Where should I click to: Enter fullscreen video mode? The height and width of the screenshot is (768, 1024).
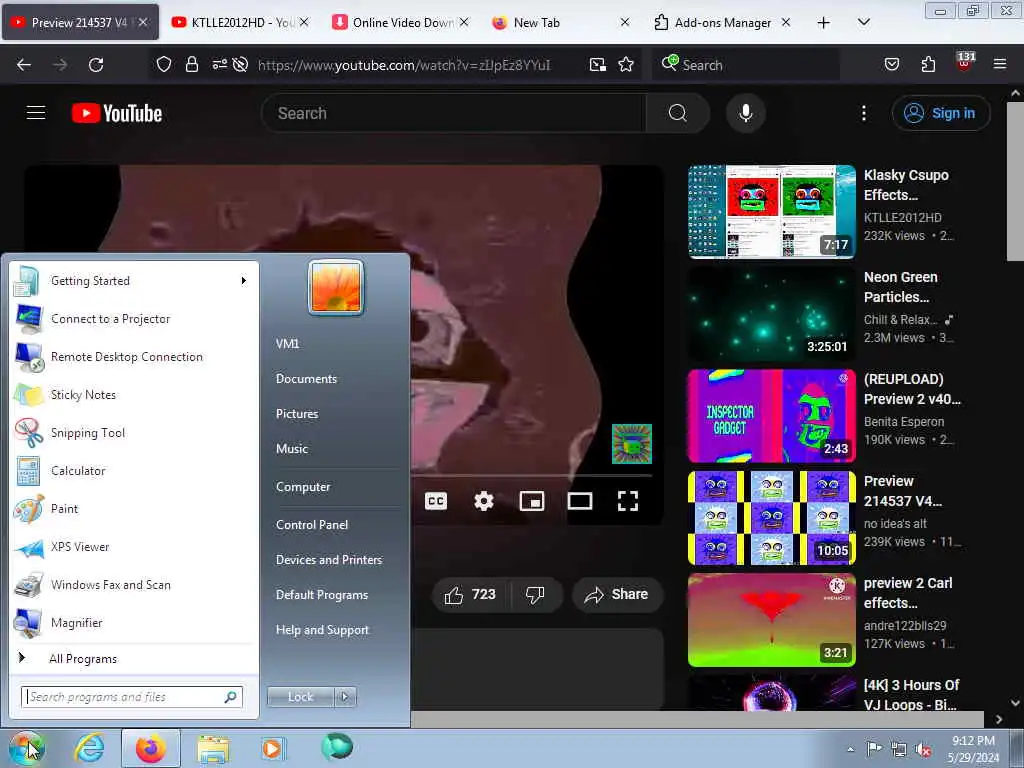(x=628, y=501)
